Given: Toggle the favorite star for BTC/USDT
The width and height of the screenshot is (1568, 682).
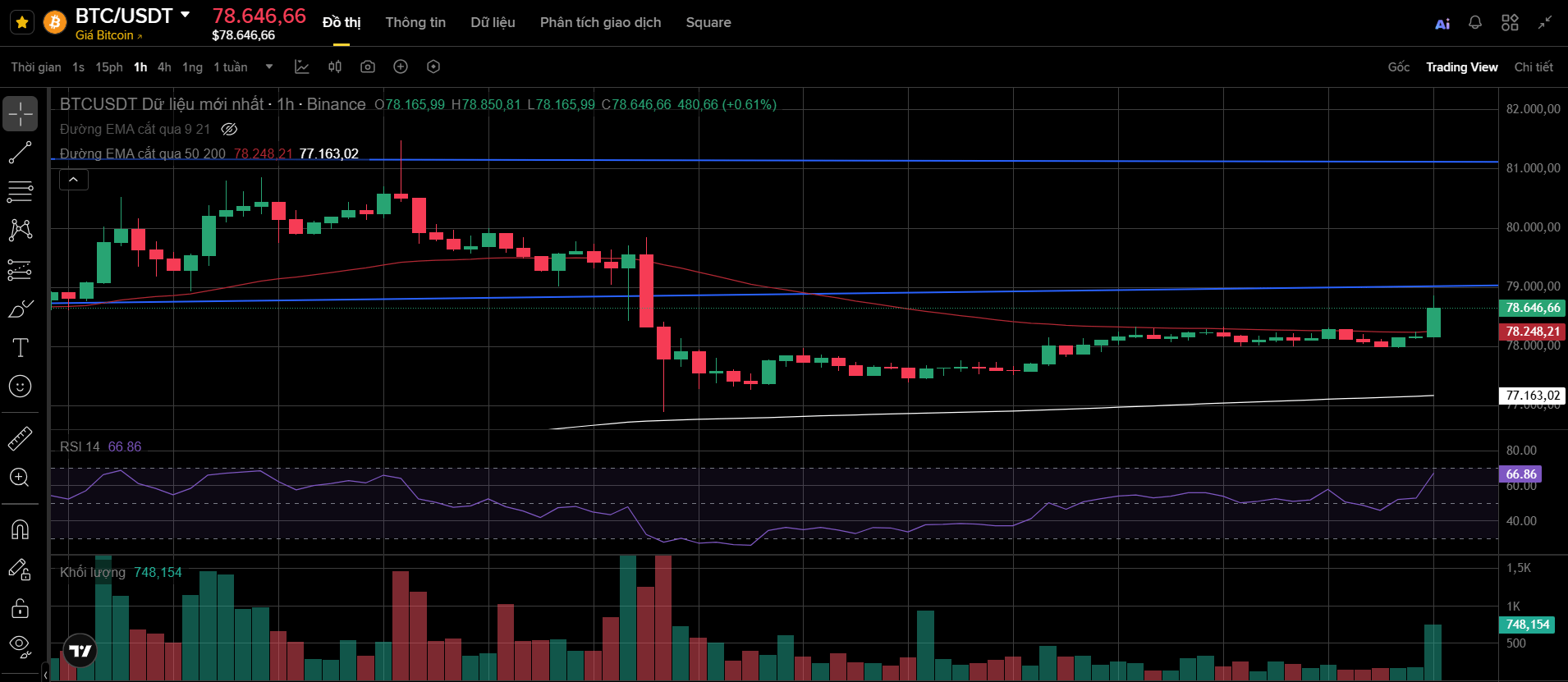Looking at the screenshot, I should [22, 22].
